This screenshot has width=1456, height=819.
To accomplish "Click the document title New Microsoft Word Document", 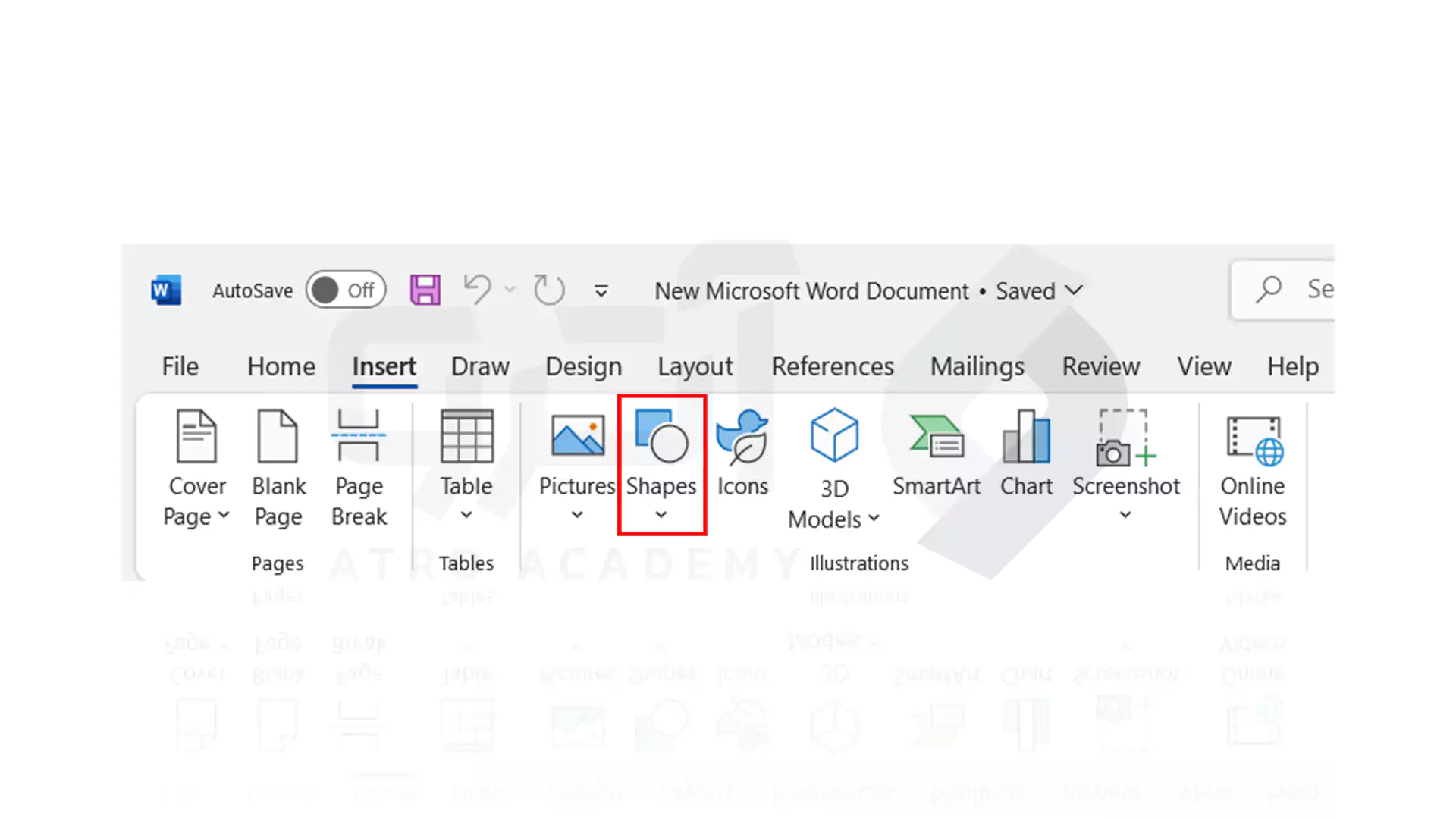I will [811, 291].
